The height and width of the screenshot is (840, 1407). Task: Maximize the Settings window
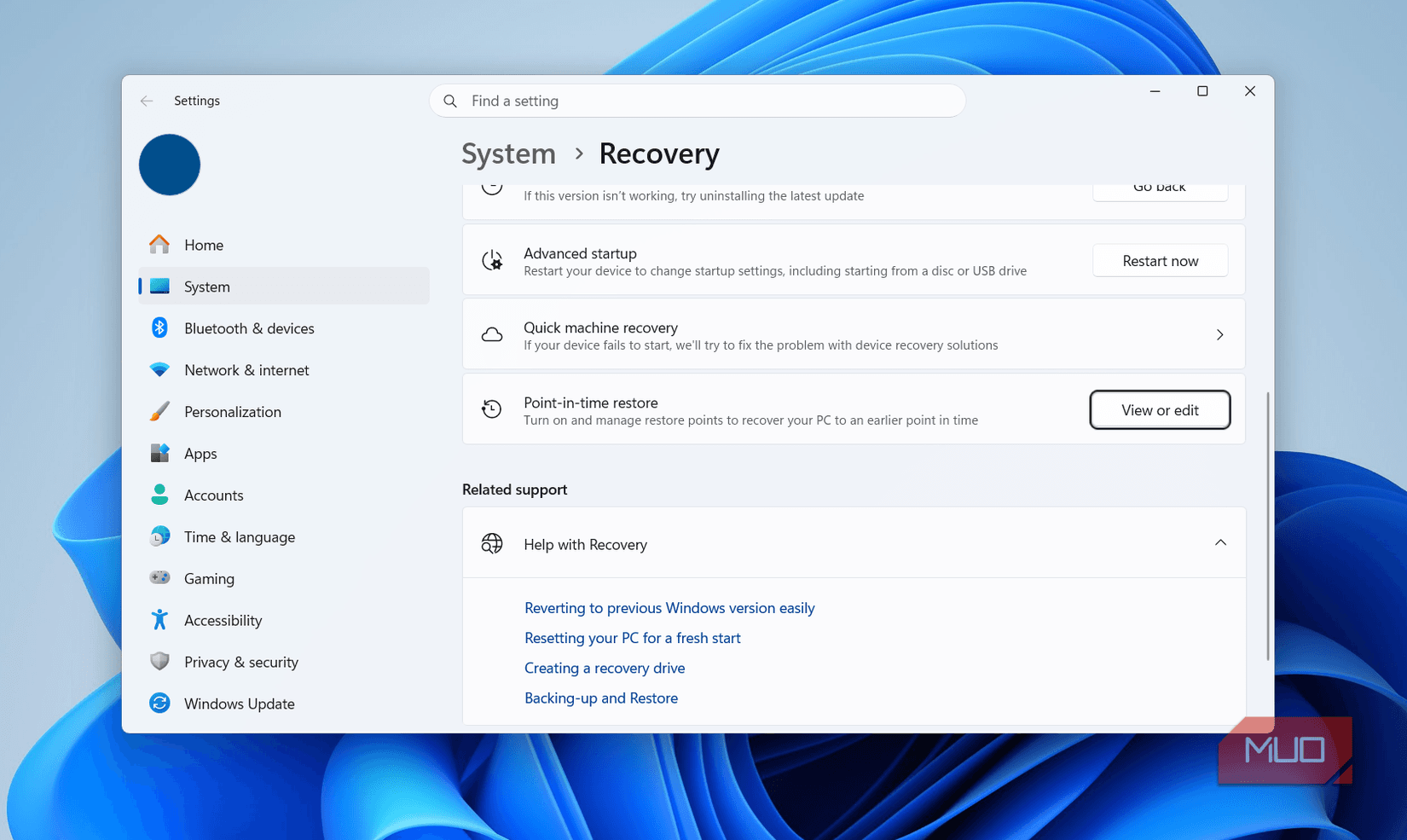point(1202,91)
